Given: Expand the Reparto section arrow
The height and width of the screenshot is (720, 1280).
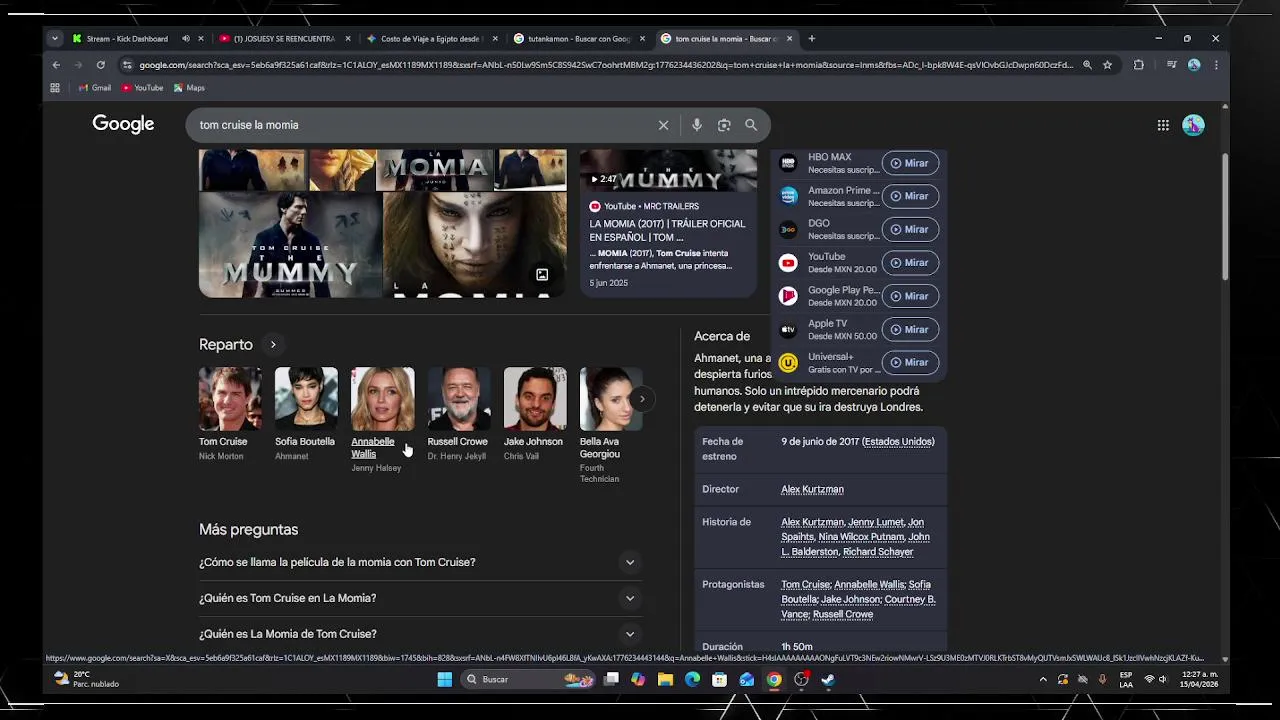Looking at the screenshot, I should 273,345.
